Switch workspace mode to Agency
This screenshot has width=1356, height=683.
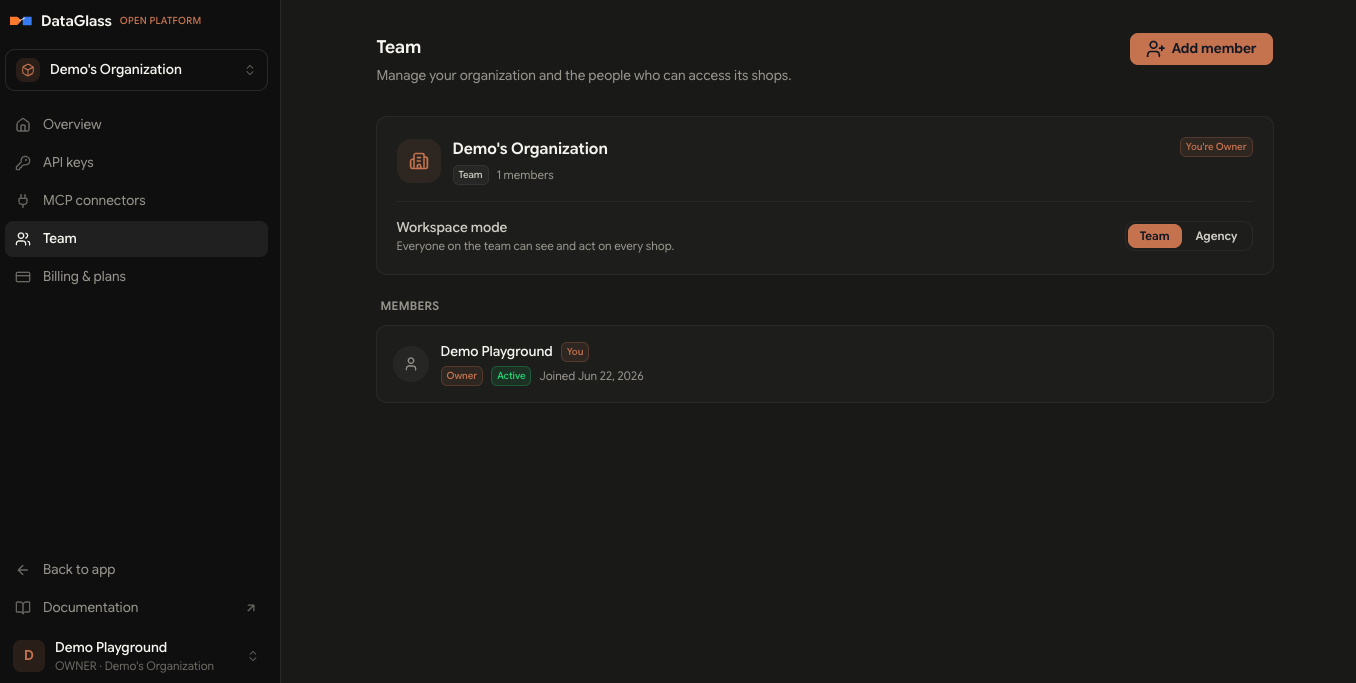pos(1216,236)
